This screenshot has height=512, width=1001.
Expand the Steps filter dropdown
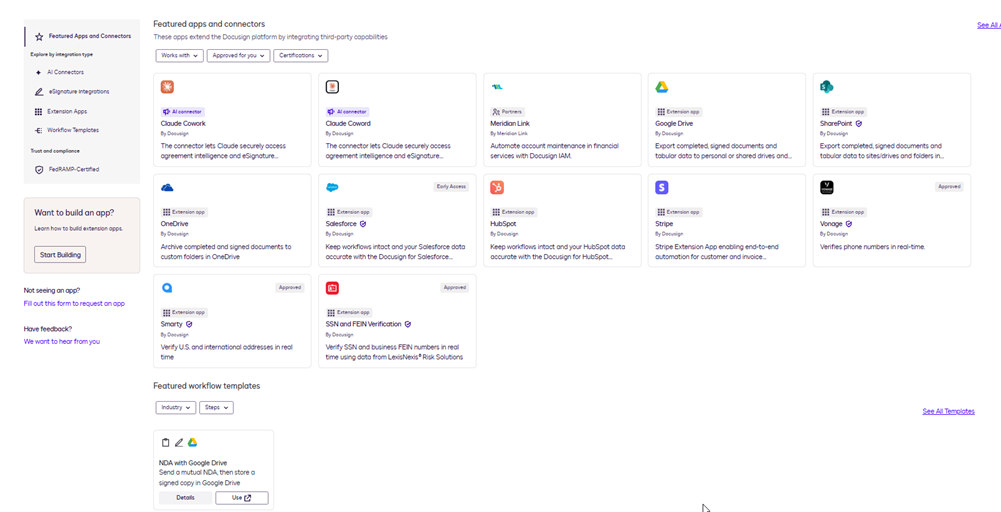pos(216,407)
